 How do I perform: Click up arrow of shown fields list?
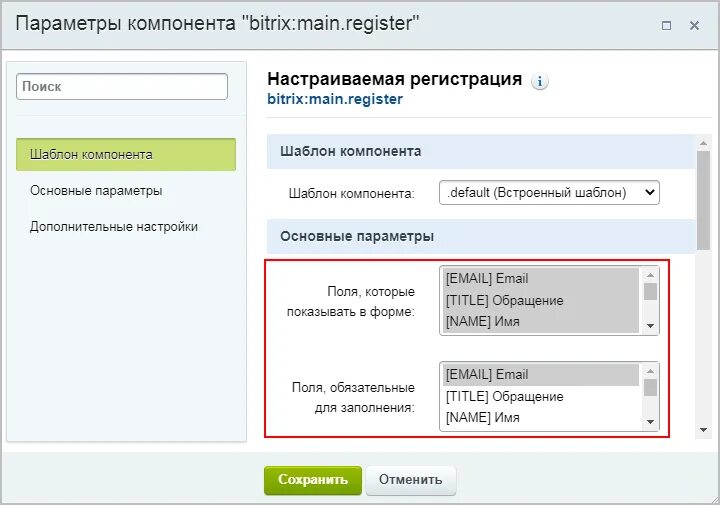point(650,275)
